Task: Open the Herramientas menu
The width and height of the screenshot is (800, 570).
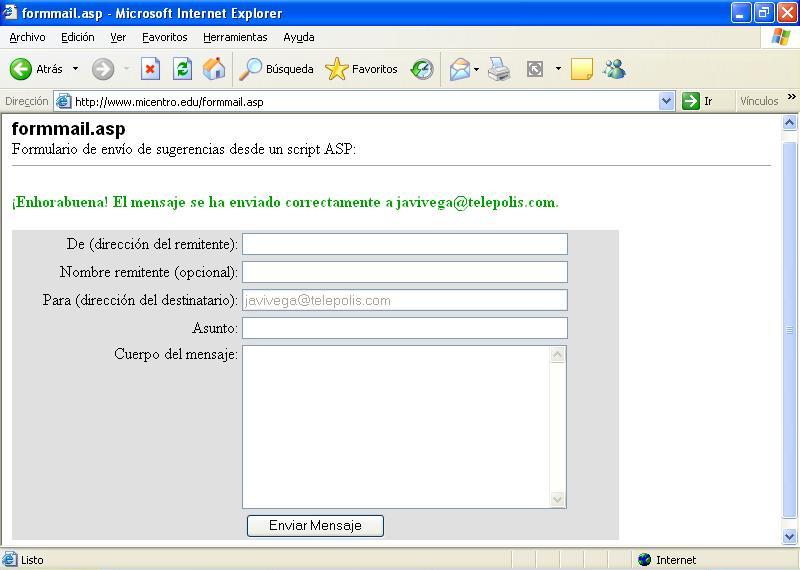Action: tap(235, 37)
